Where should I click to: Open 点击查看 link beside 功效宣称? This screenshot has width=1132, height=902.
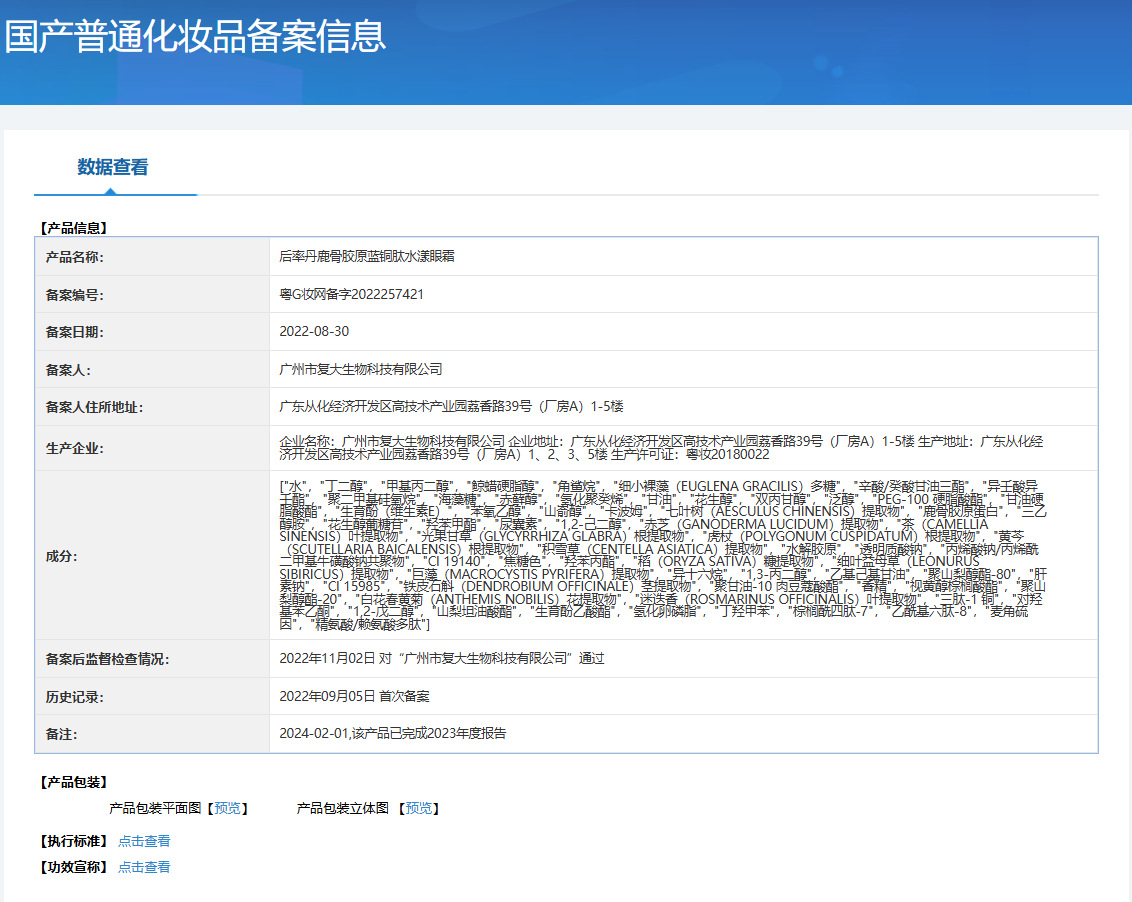pos(144,867)
